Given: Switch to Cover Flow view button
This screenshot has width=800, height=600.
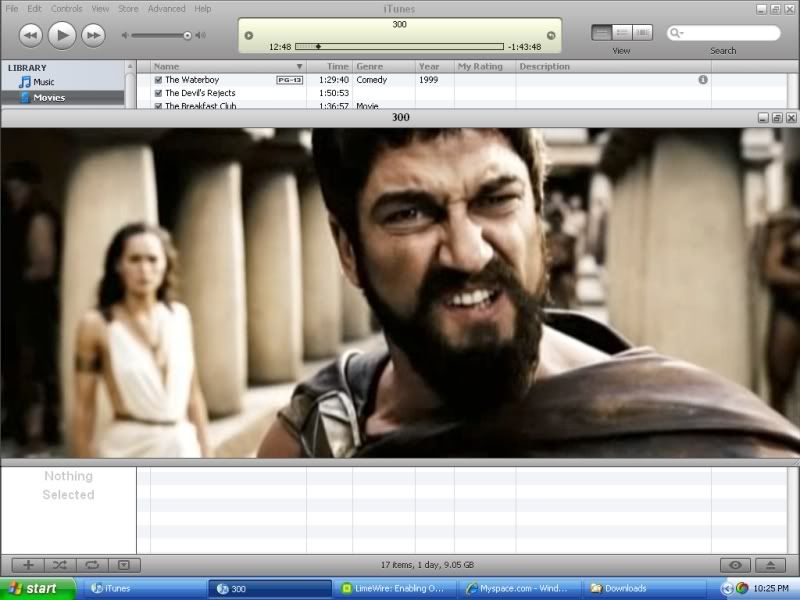Looking at the screenshot, I should (642, 33).
